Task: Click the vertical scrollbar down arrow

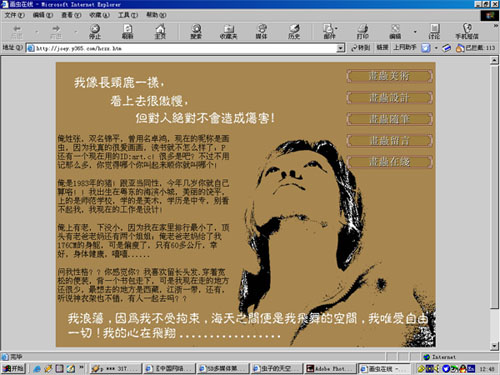Action: click(x=494, y=346)
